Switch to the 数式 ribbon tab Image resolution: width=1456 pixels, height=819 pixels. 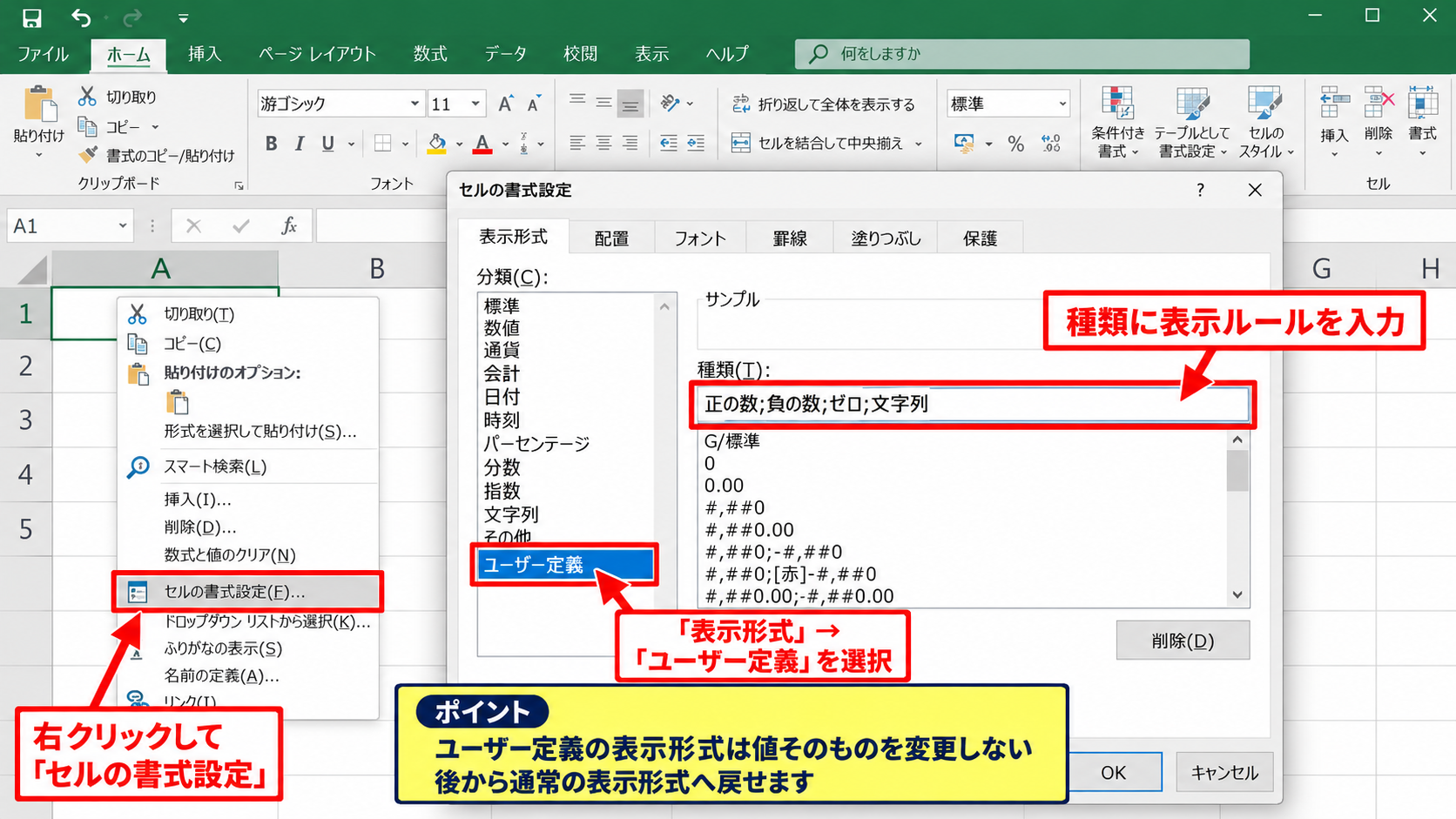click(x=430, y=54)
